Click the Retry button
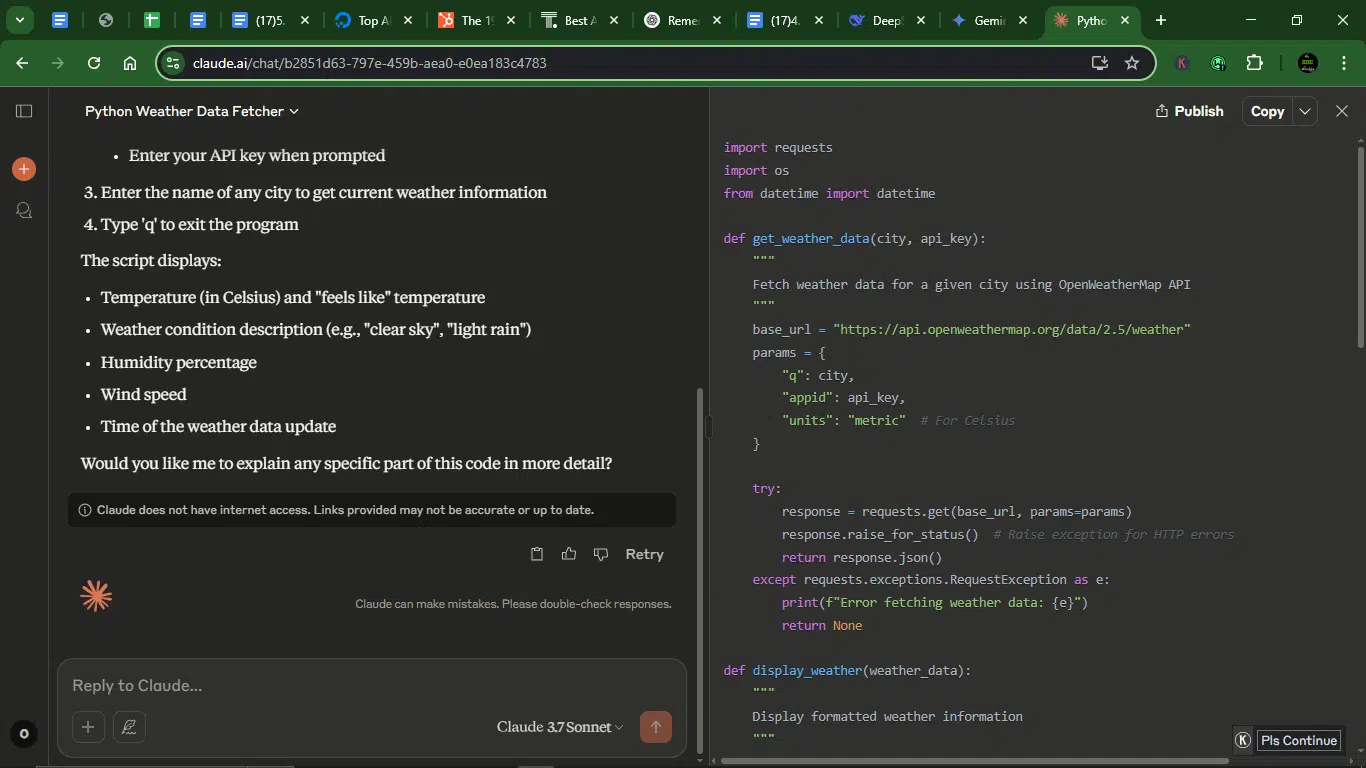The height and width of the screenshot is (768, 1366). [644, 554]
